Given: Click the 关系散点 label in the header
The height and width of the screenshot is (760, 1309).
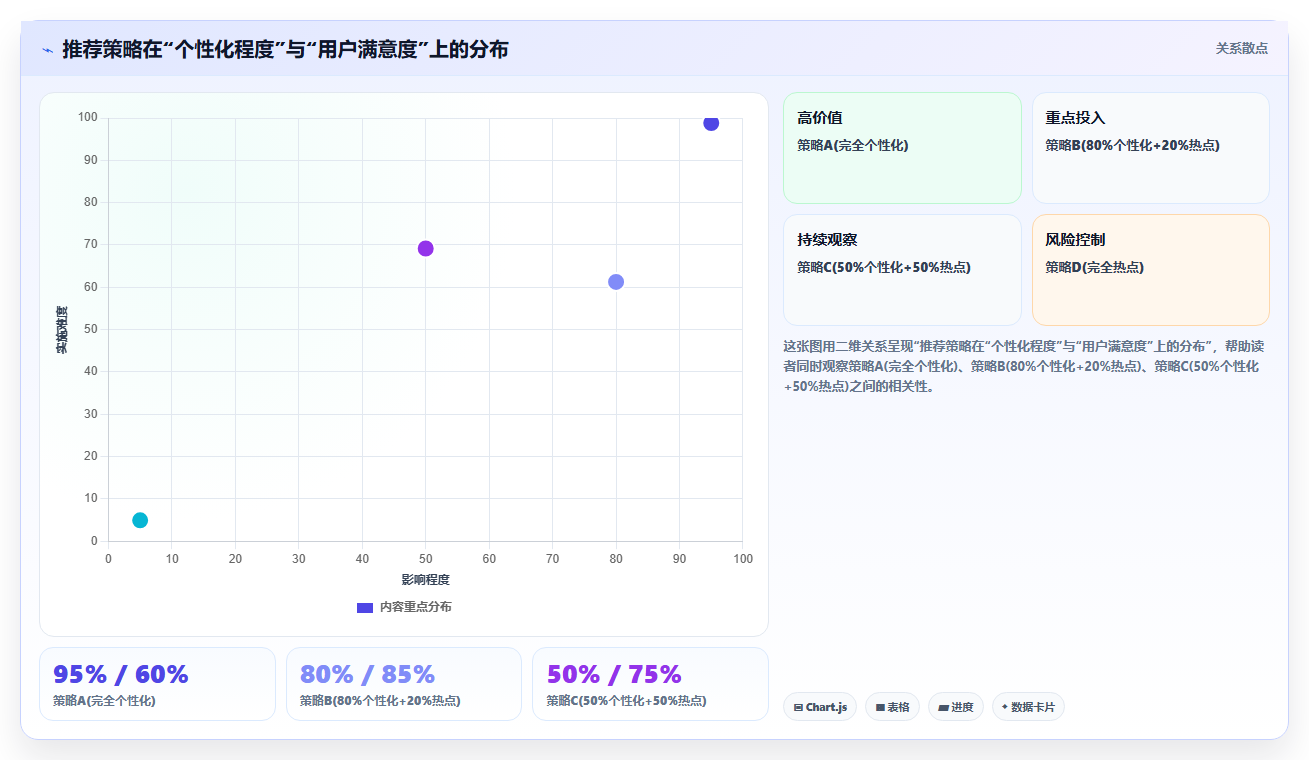Looking at the screenshot, I should (1242, 48).
